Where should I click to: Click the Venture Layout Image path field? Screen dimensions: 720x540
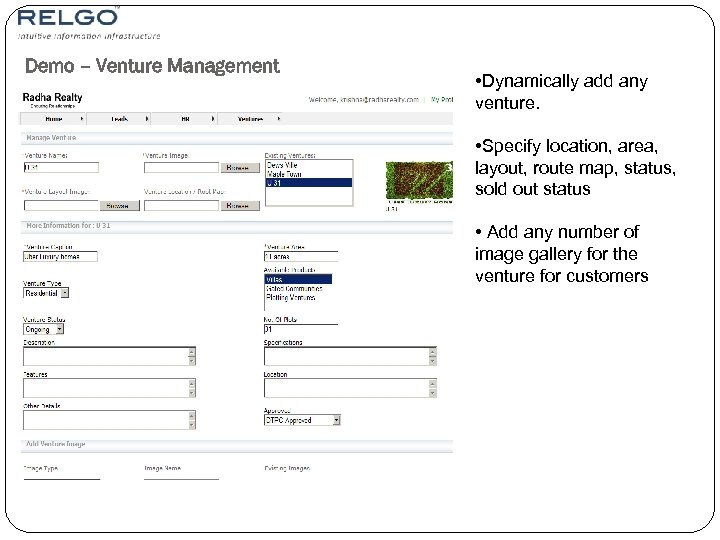click(61, 205)
